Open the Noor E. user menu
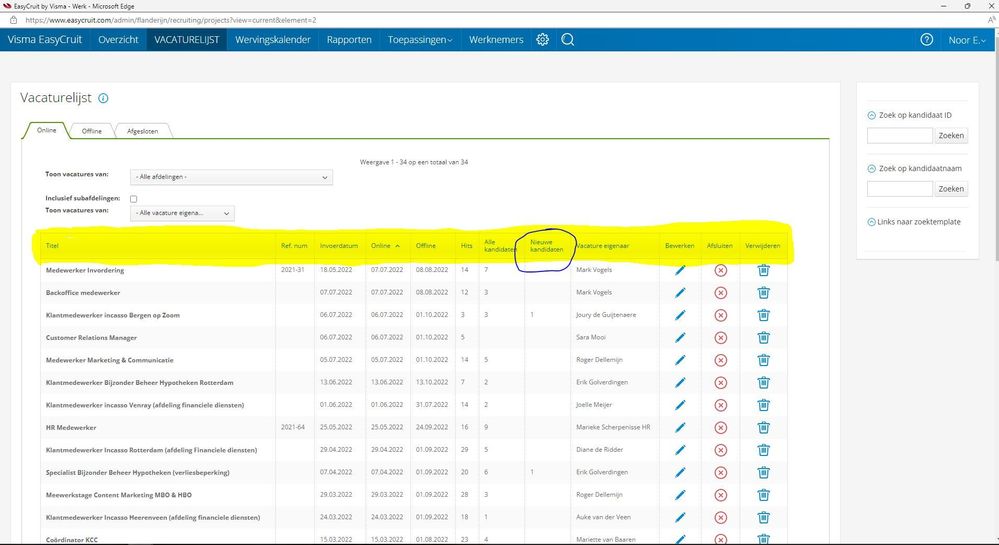Image resolution: width=999 pixels, height=545 pixels. click(967, 40)
